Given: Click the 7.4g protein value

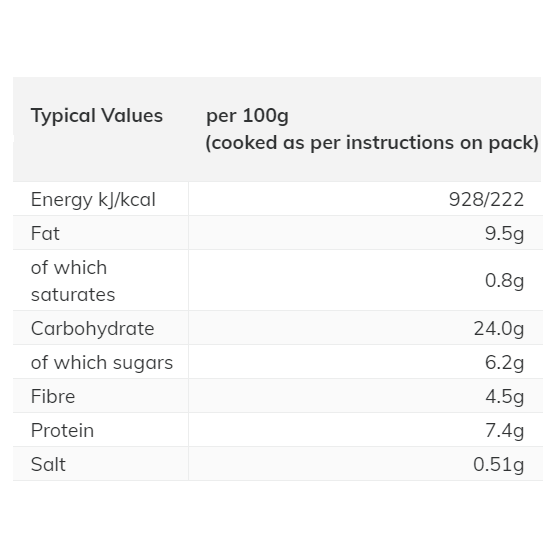Looking at the screenshot, I should 504,430.
